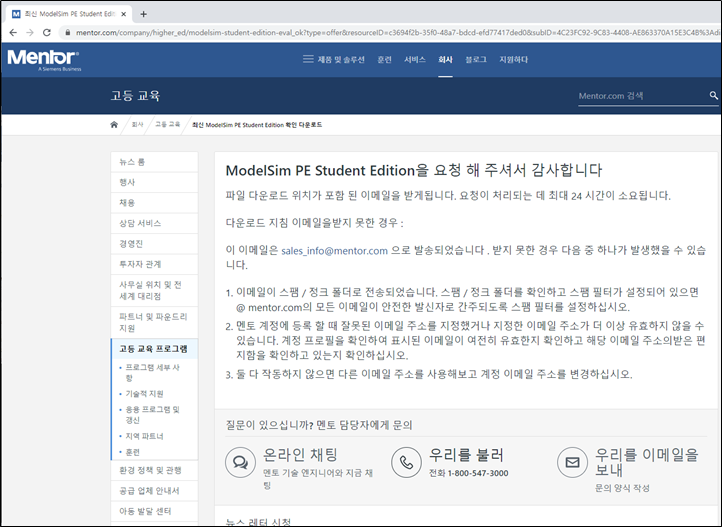Screen dimensions: 722x527
Task: Click the browser back arrow
Action: pos(13,33)
